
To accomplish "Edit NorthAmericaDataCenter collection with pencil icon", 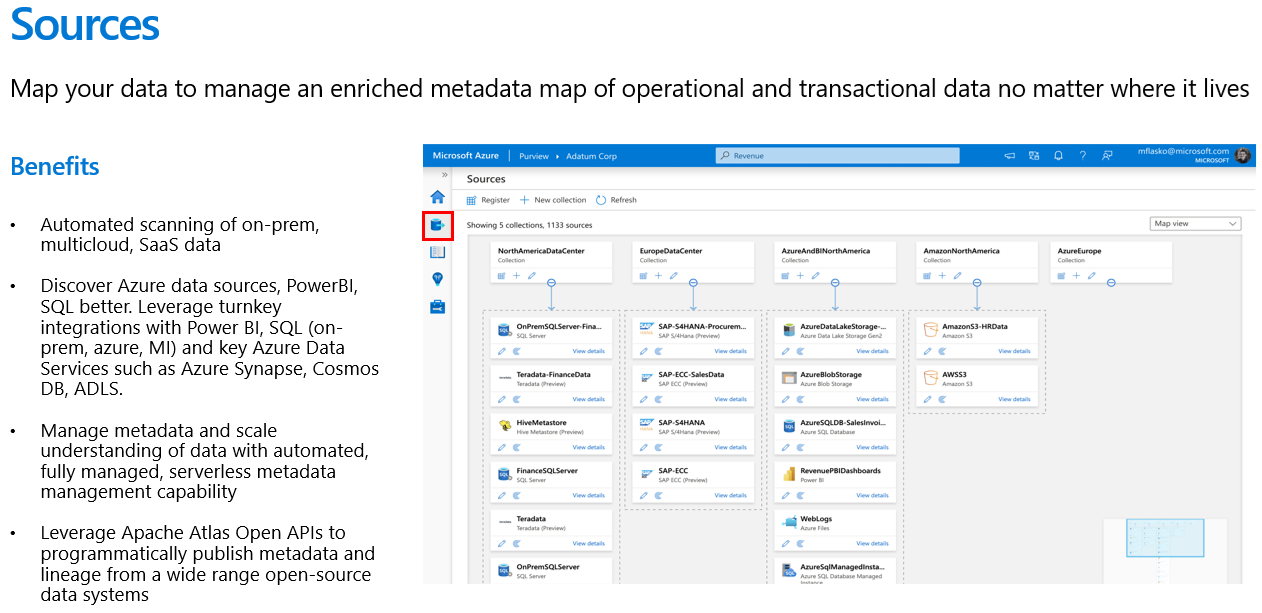I will coord(532,276).
